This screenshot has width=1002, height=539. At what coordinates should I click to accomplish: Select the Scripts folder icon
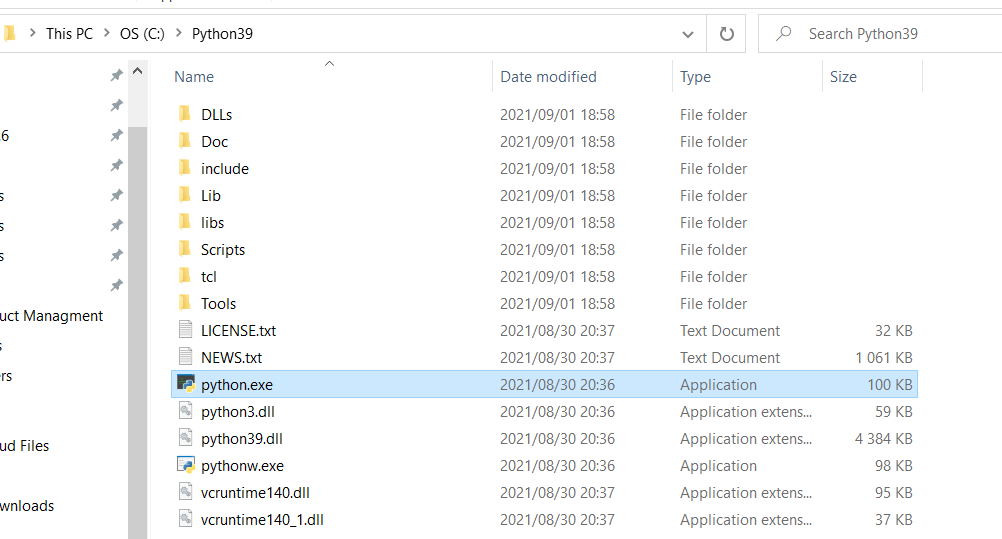(185, 249)
